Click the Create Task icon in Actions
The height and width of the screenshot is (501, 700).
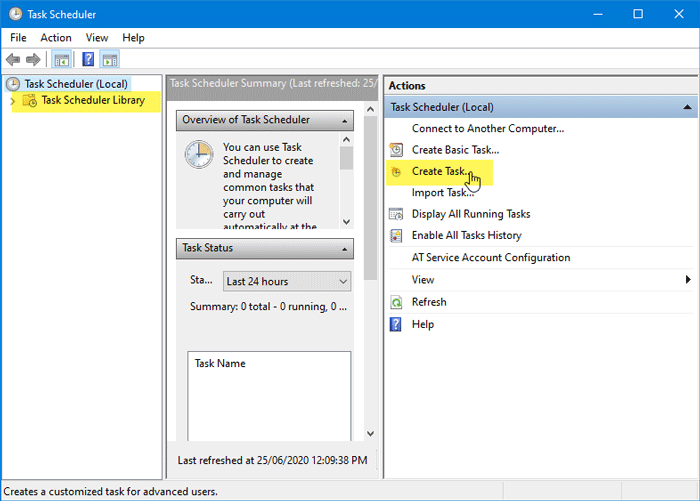[396, 171]
